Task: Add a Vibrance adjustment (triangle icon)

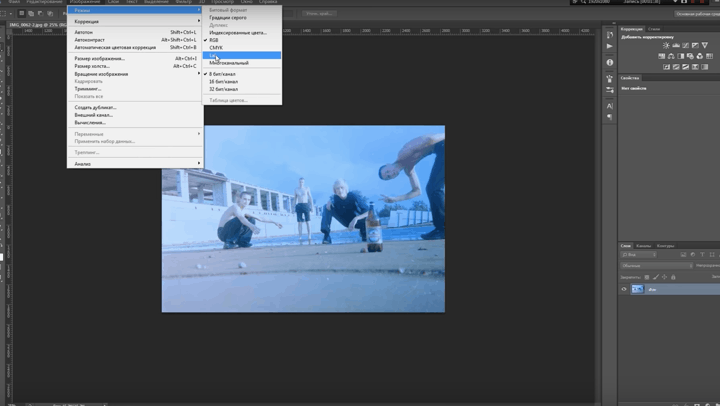Action: click(705, 45)
